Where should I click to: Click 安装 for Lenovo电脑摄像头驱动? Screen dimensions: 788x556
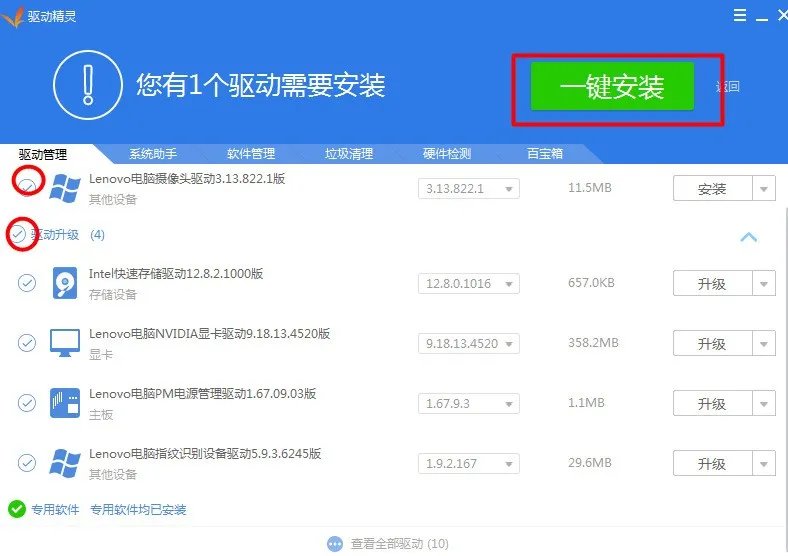tap(712, 189)
